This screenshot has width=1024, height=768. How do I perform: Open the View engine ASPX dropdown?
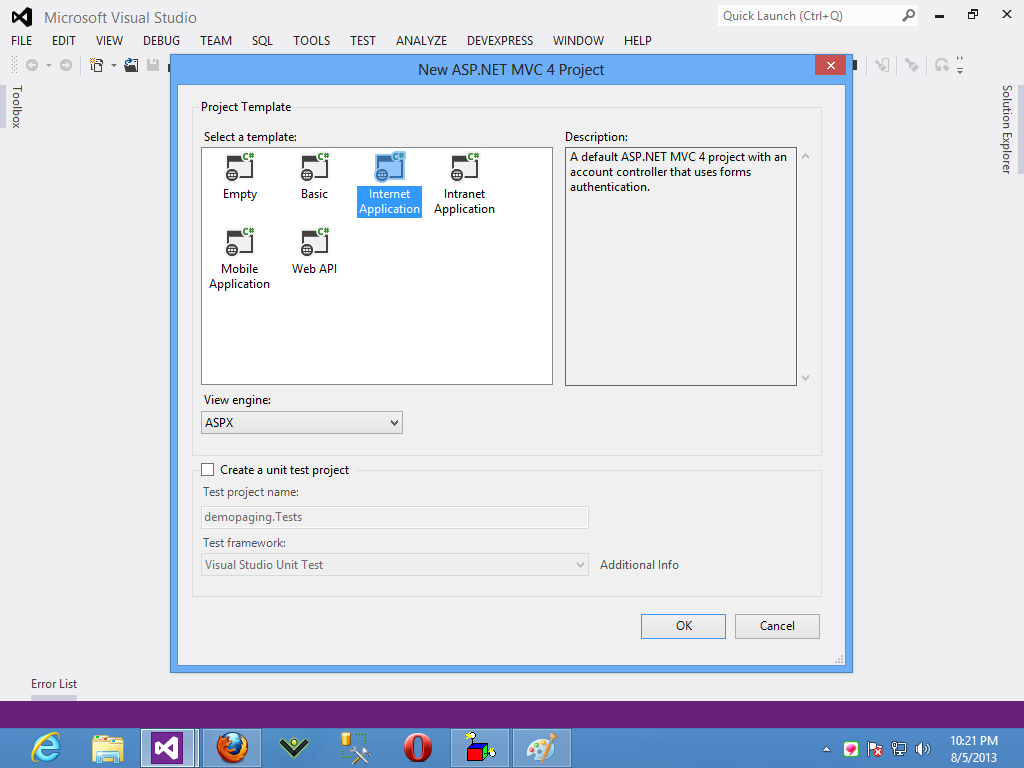(302, 423)
